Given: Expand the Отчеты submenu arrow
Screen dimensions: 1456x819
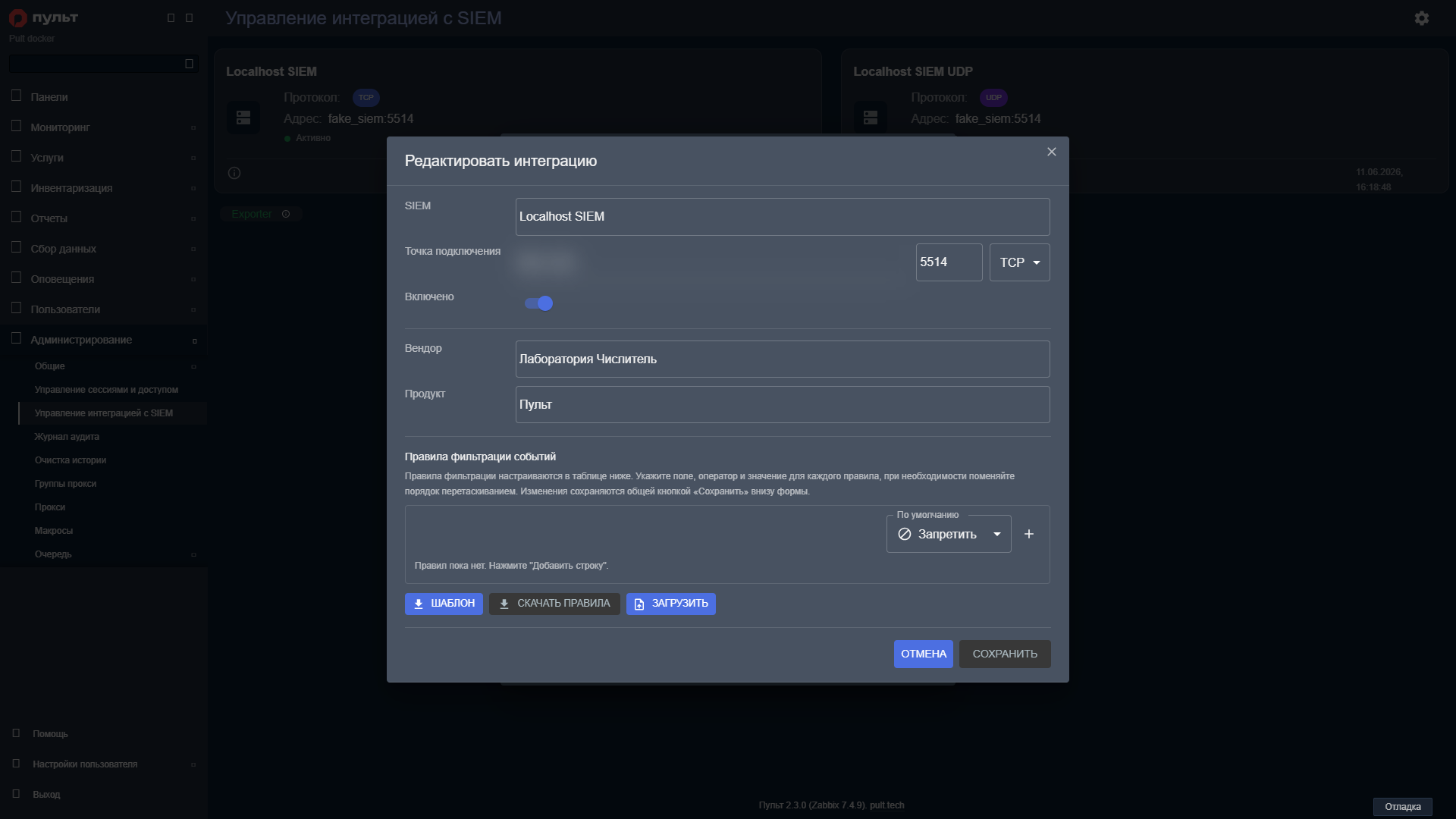Looking at the screenshot, I should [193, 218].
